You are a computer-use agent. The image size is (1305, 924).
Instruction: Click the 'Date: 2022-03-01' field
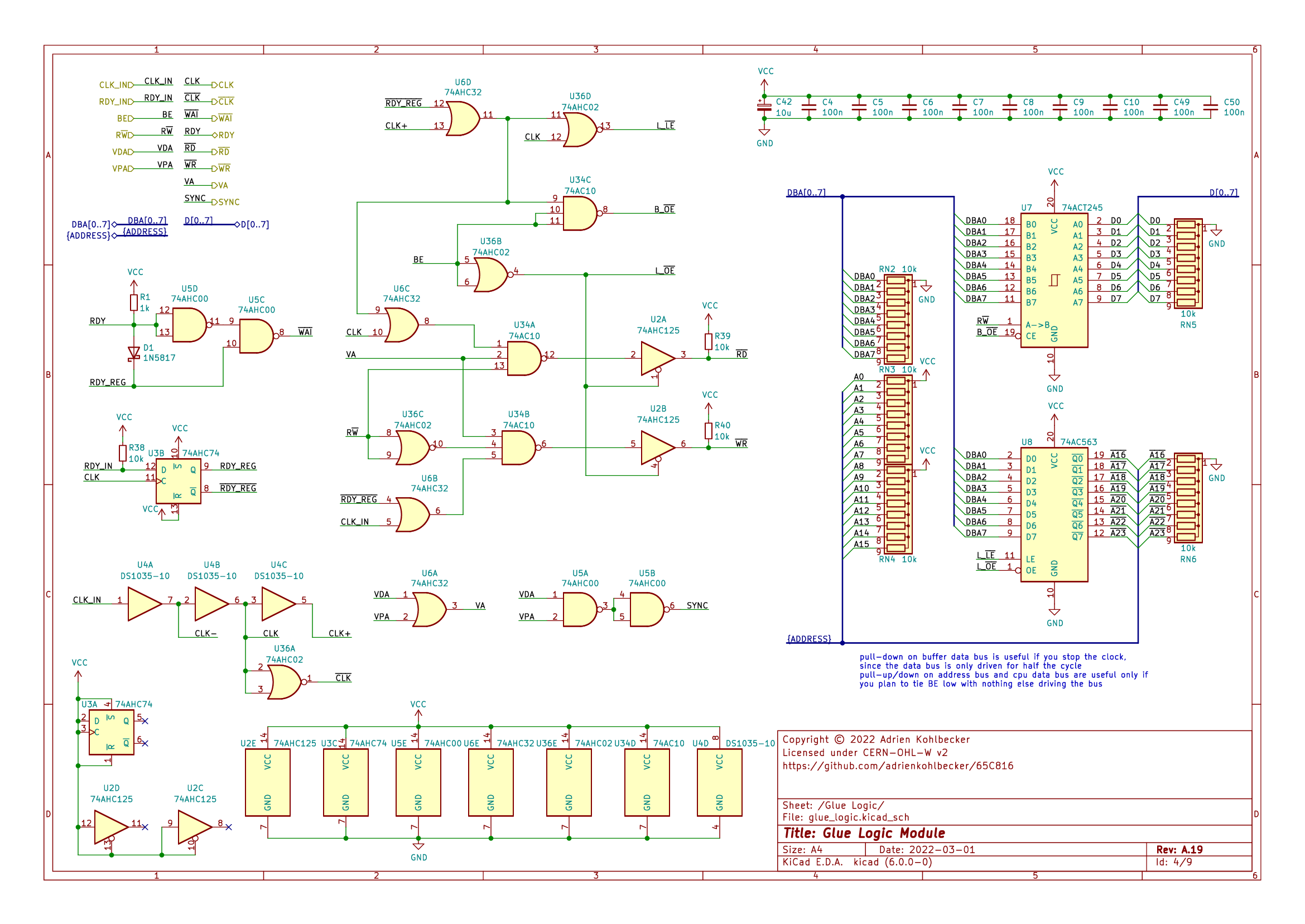coord(927,849)
